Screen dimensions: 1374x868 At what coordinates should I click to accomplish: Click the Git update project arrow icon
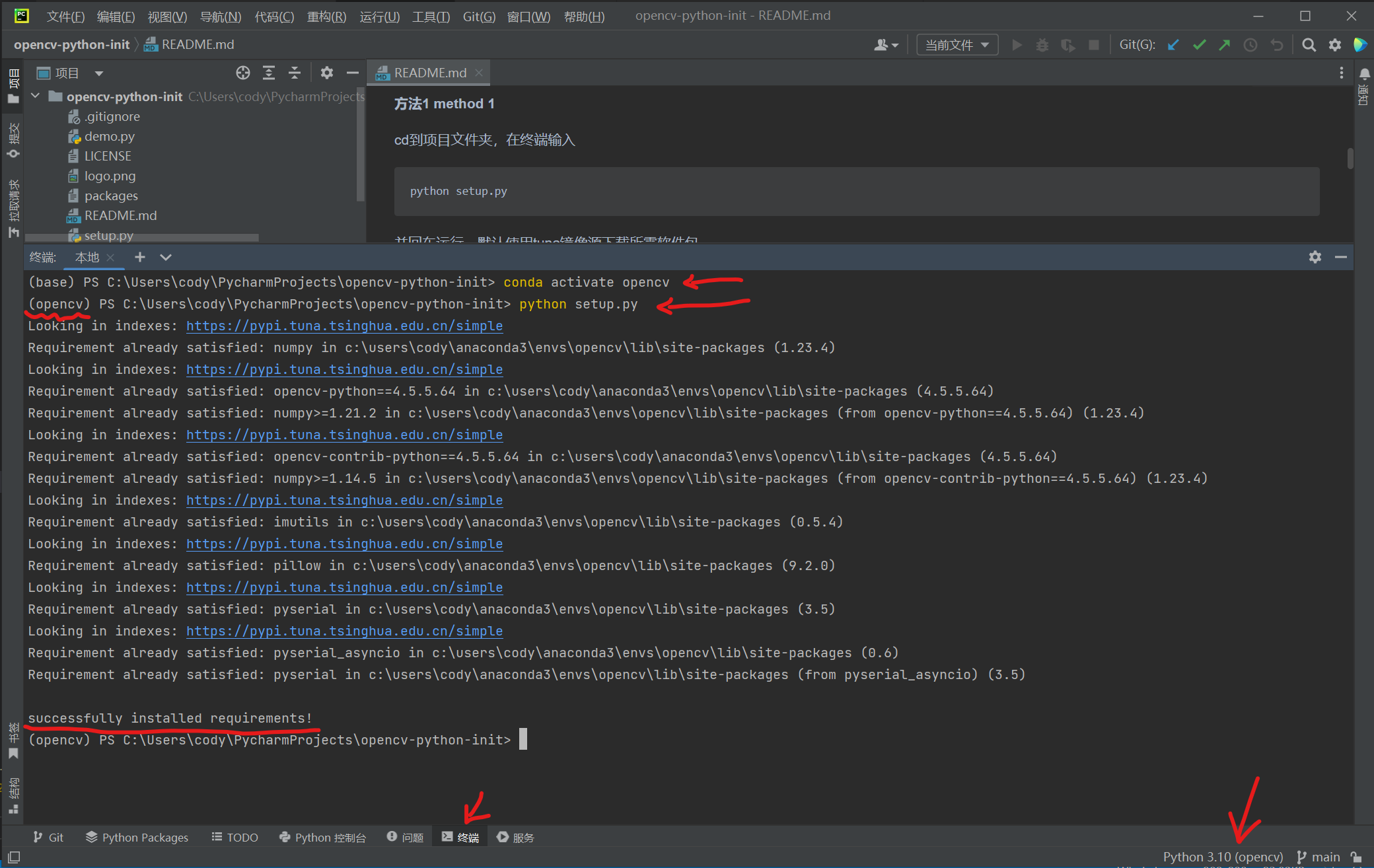click(x=1173, y=45)
